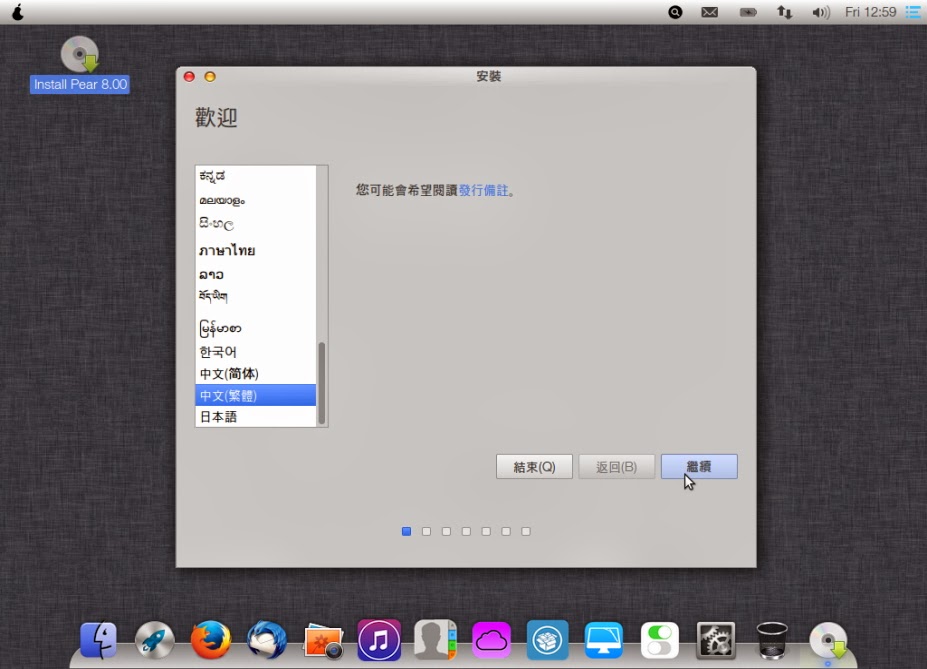
Task: Click the language list scrollbar thumb
Action: (x=322, y=383)
